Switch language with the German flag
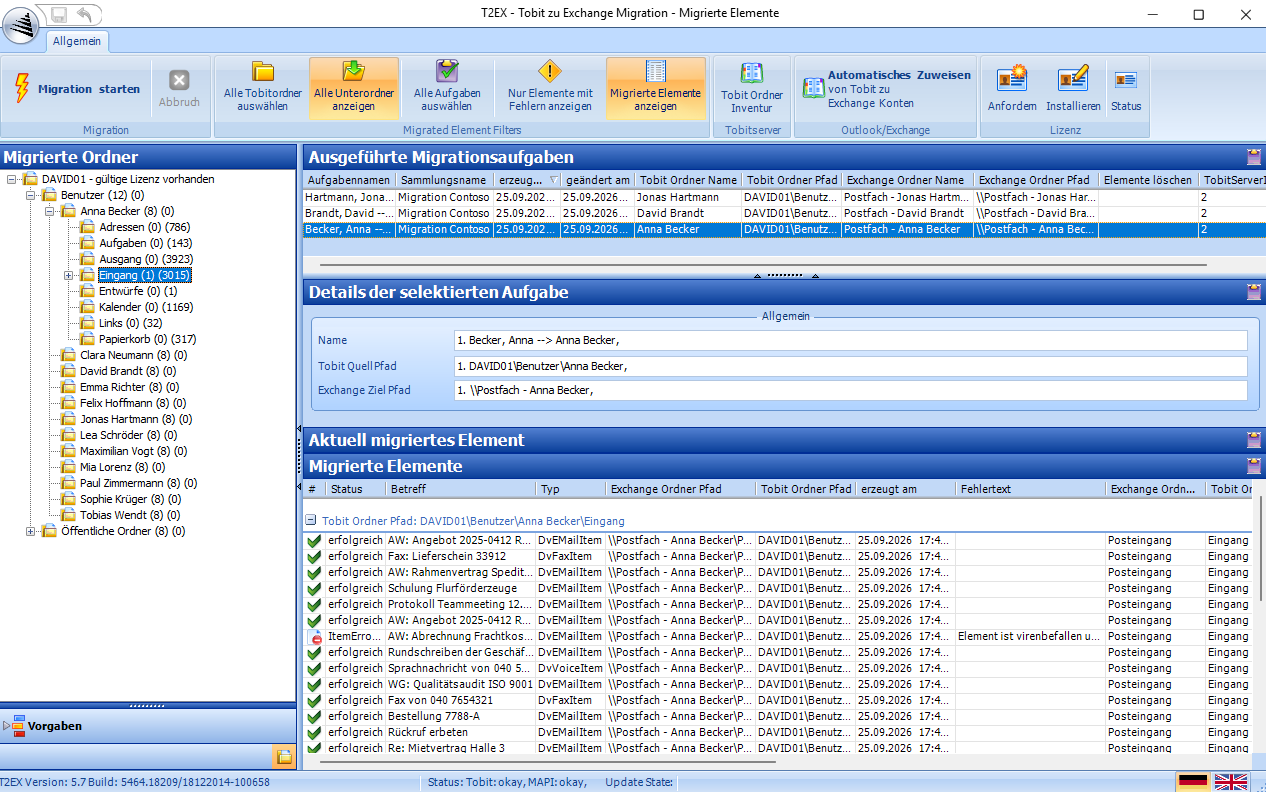Image resolution: width=1266 pixels, height=792 pixels. (x=1193, y=782)
